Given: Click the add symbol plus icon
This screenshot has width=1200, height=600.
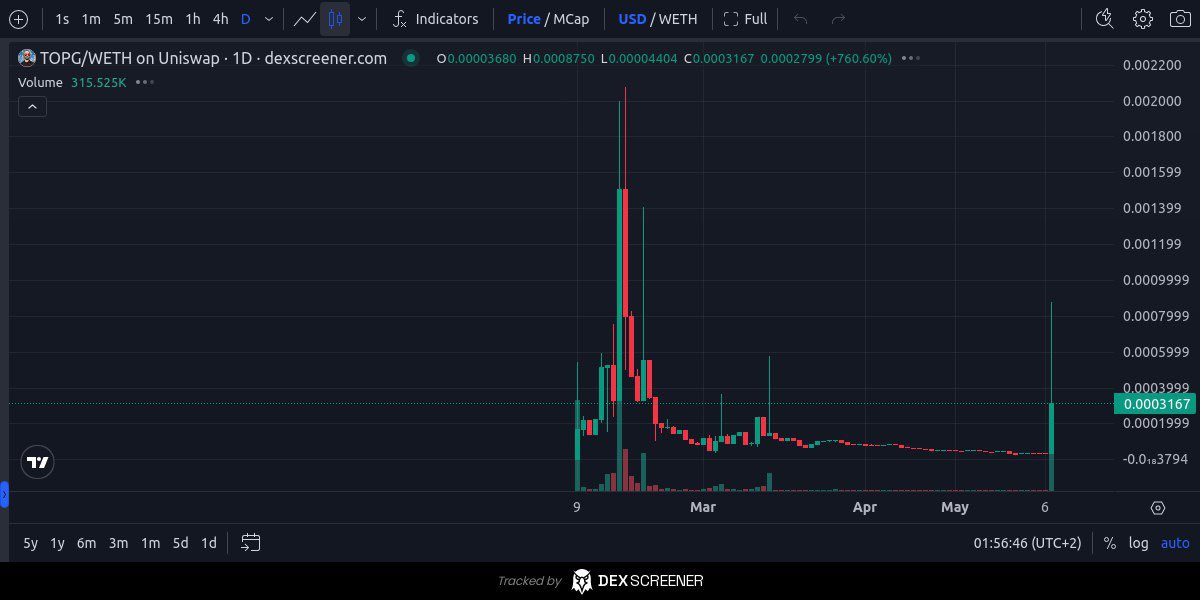Looking at the screenshot, I should 18,19.
